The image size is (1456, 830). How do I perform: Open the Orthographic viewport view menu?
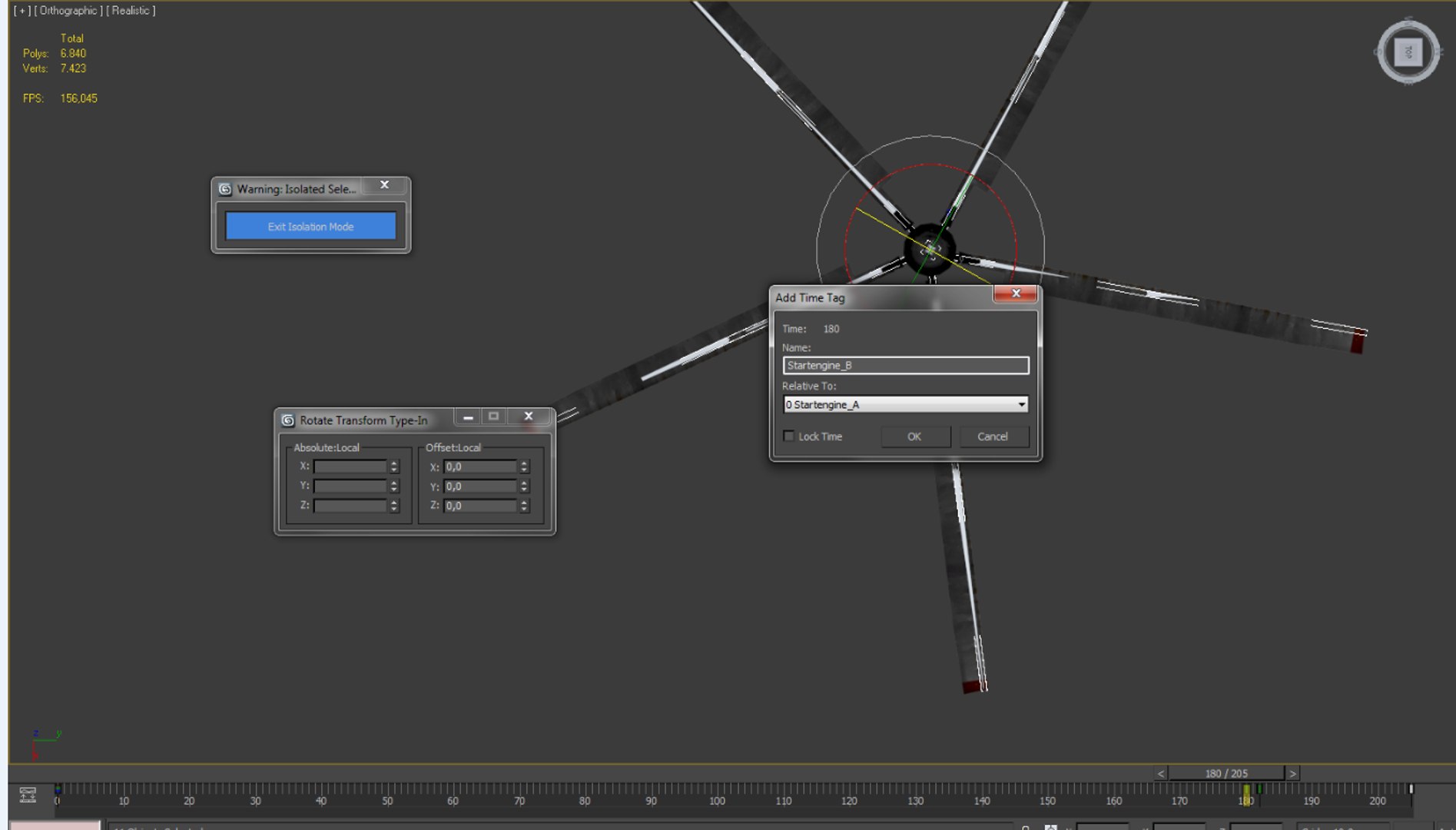[x=68, y=11]
